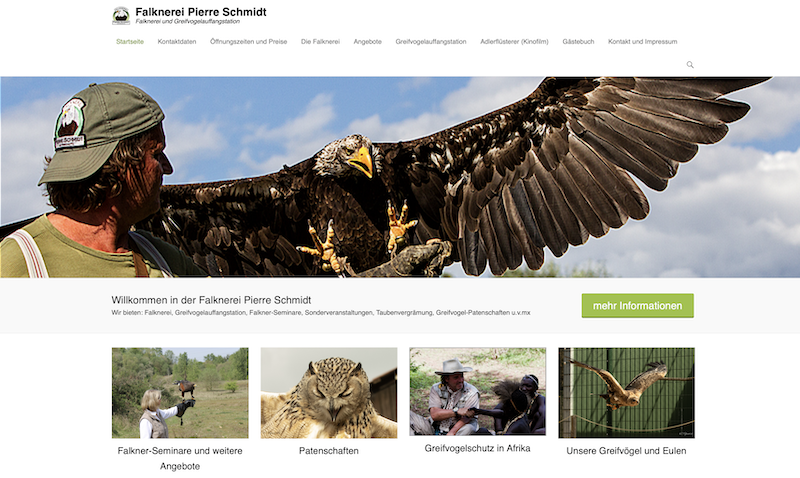The image size is (800, 478).
Task: Open the Falkner-Seminare thumbnail image
Action: (180, 393)
